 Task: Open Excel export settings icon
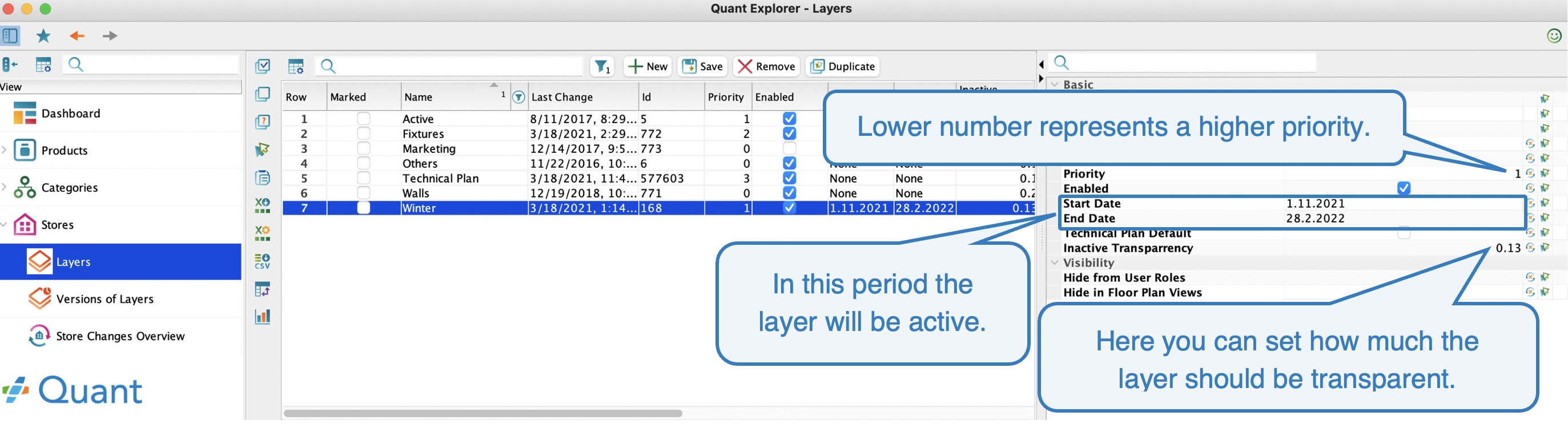pyautogui.click(x=262, y=233)
